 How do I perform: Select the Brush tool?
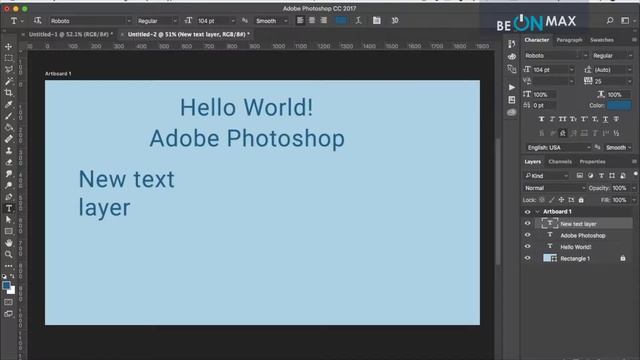coord(9,116)
